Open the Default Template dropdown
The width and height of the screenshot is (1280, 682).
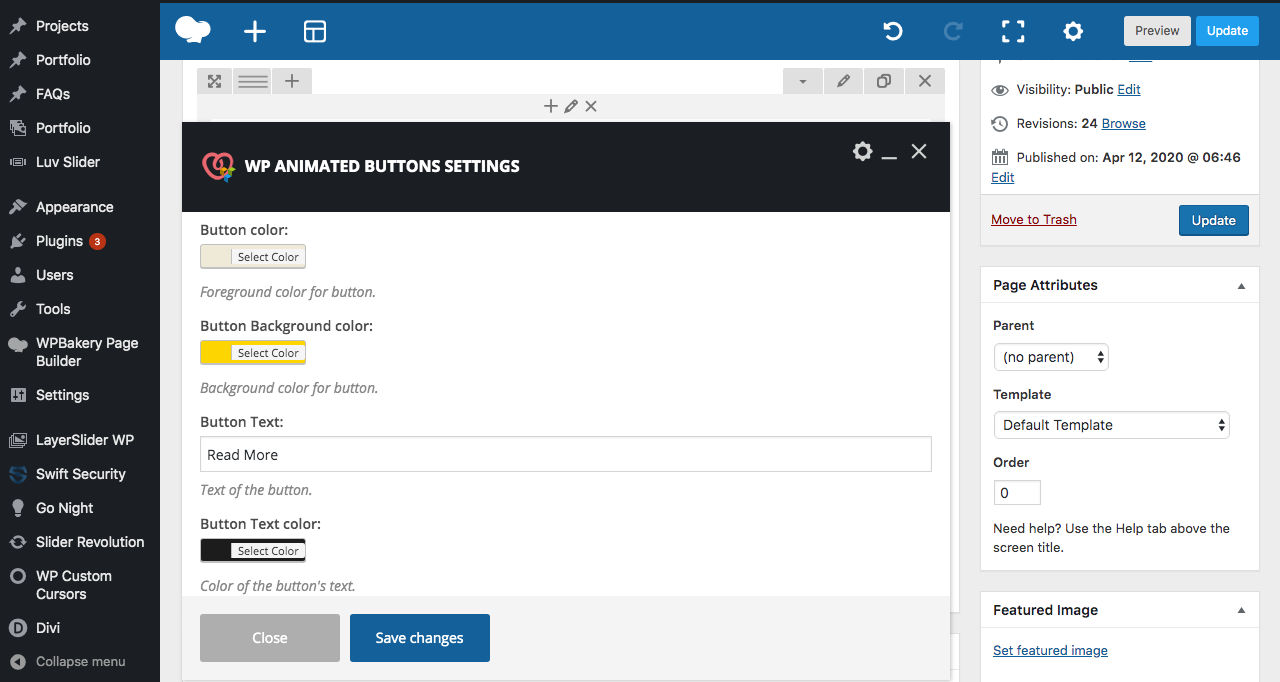pos(1111,425)
